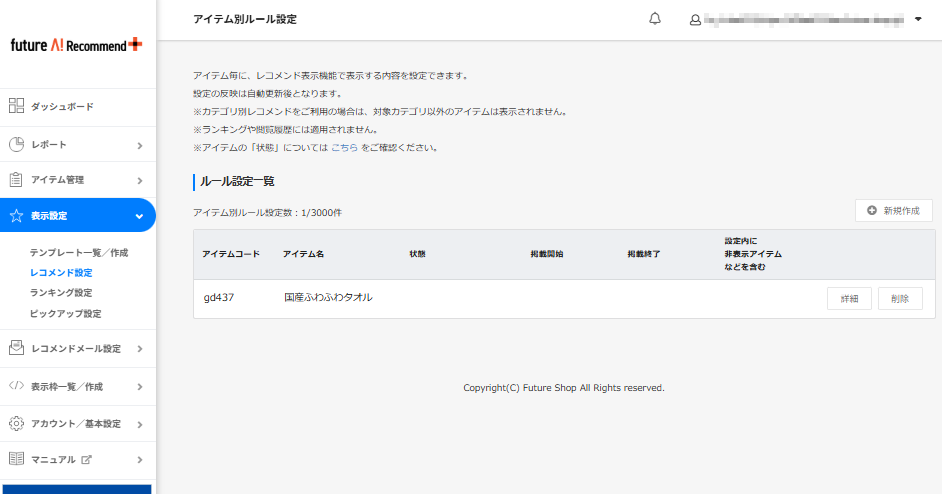Screen dimensions: 942x494
Task: Open ピックアップ設定 submenu link
Action: coord(65,313)
